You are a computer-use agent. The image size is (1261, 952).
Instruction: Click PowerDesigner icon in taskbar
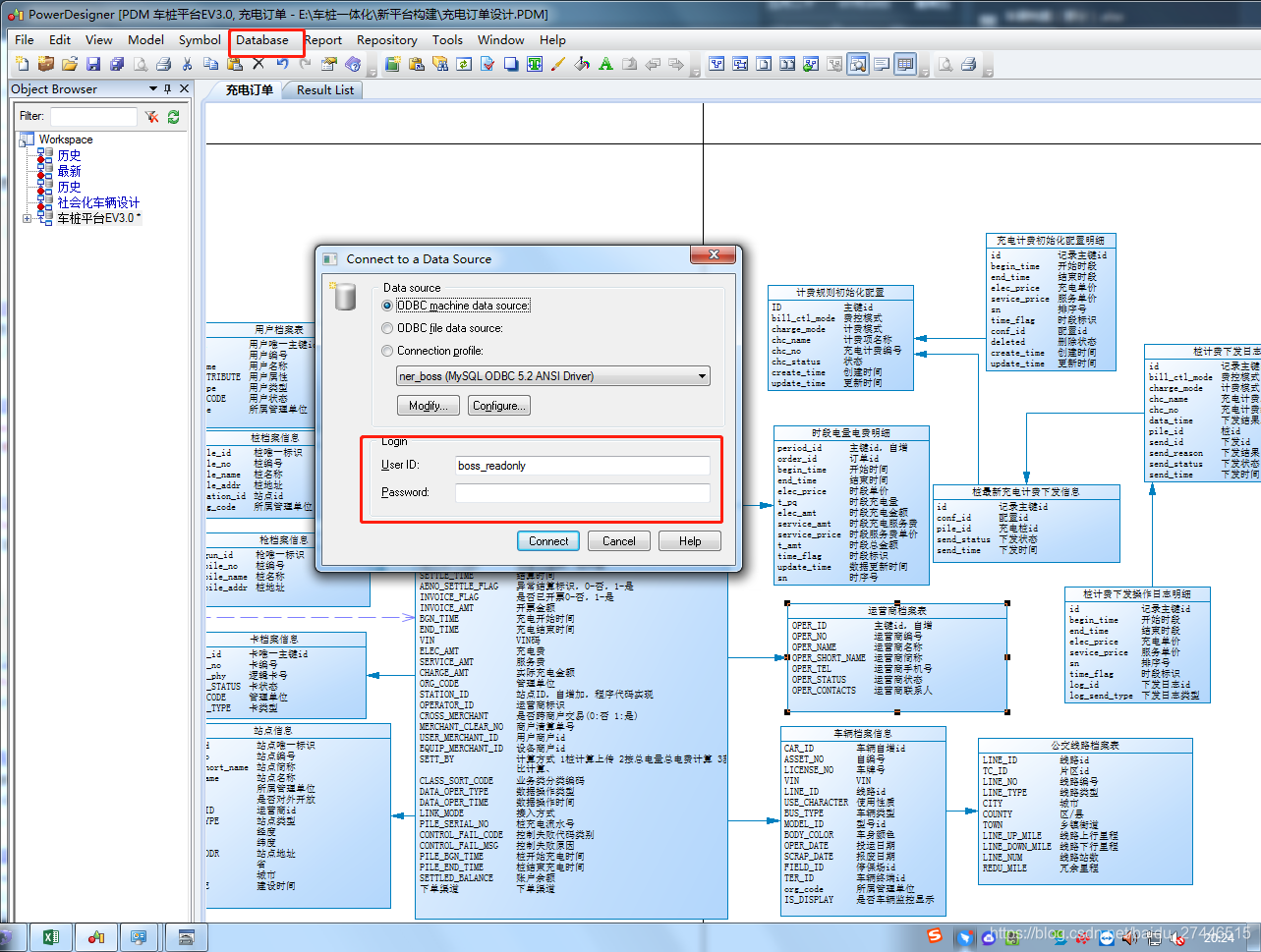(95, 937)
